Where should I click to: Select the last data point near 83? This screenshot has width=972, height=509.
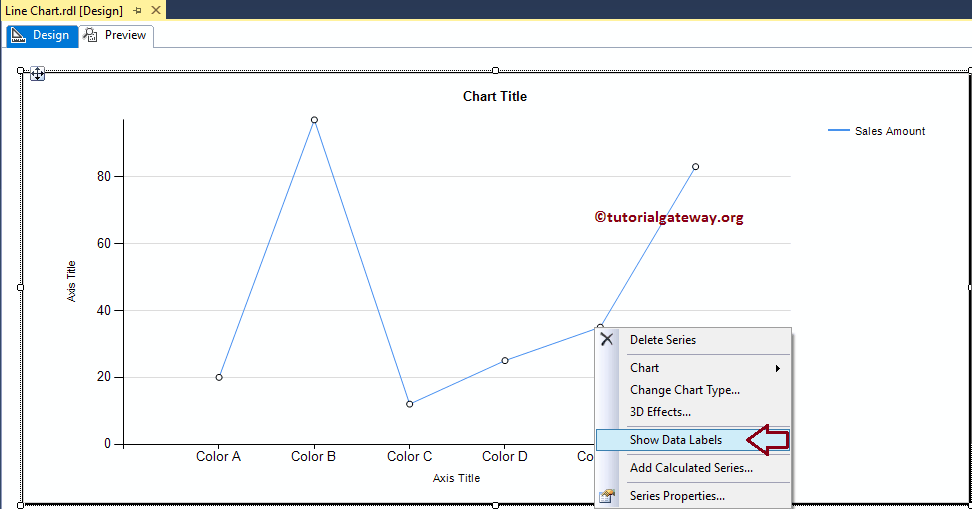(x=696, y=167)
